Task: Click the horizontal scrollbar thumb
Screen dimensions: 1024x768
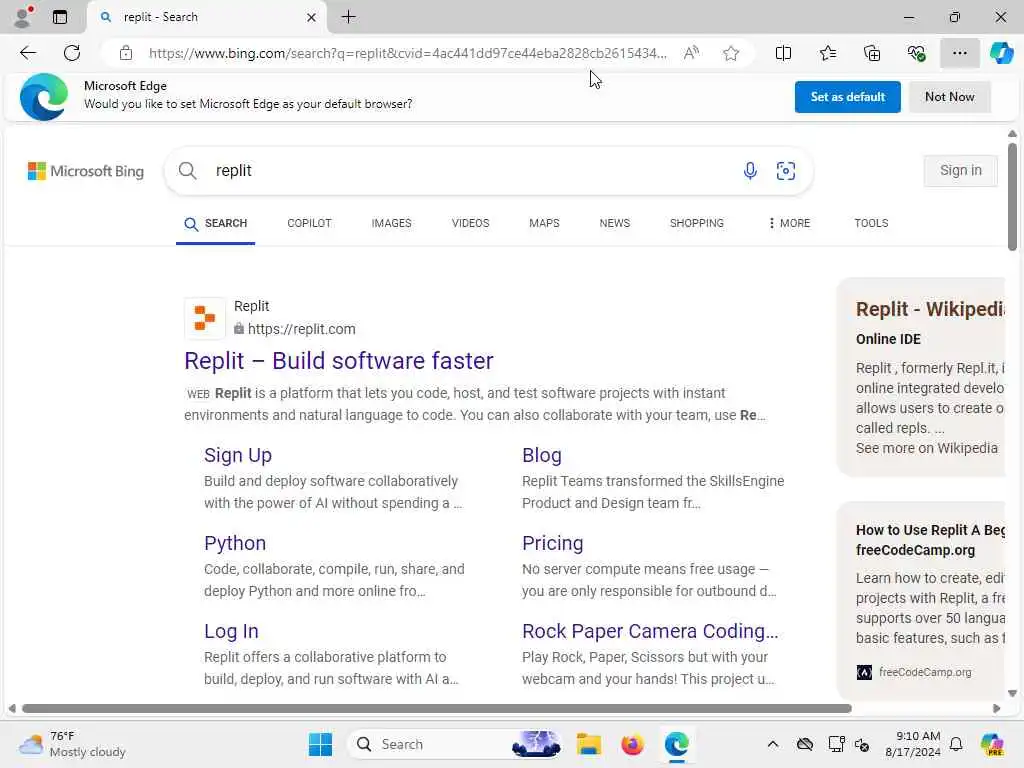Action: tap(436, 709)
